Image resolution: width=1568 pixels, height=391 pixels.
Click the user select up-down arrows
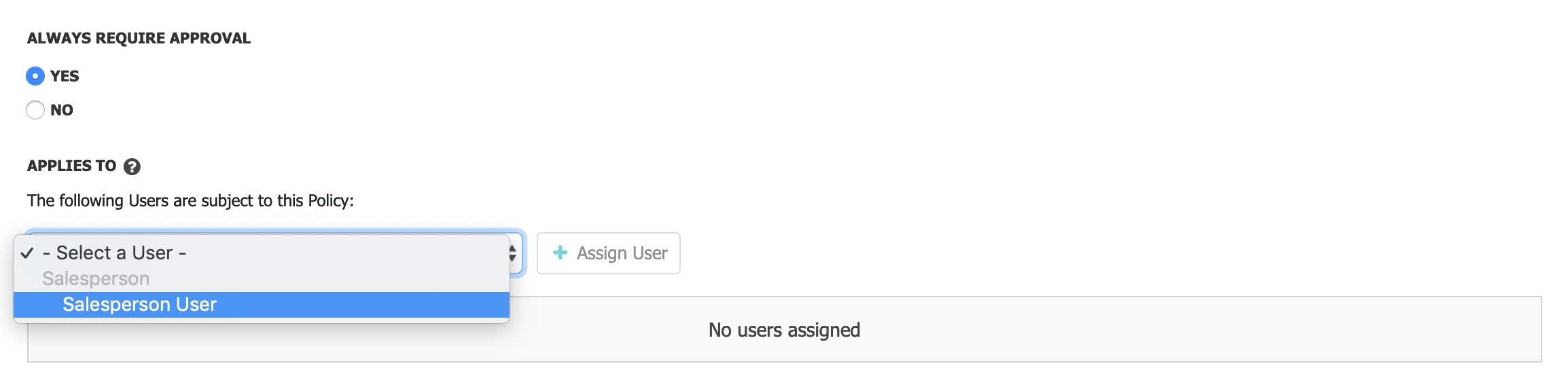click(x=513, y=253)
